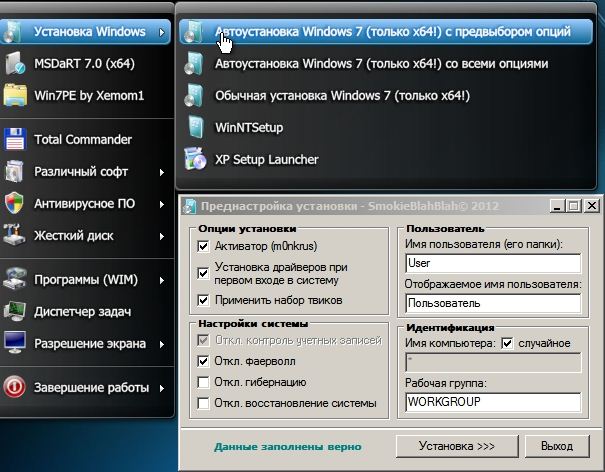
Task: Enable Откл. гибернацию checkbox
Action: coord(204,382)
